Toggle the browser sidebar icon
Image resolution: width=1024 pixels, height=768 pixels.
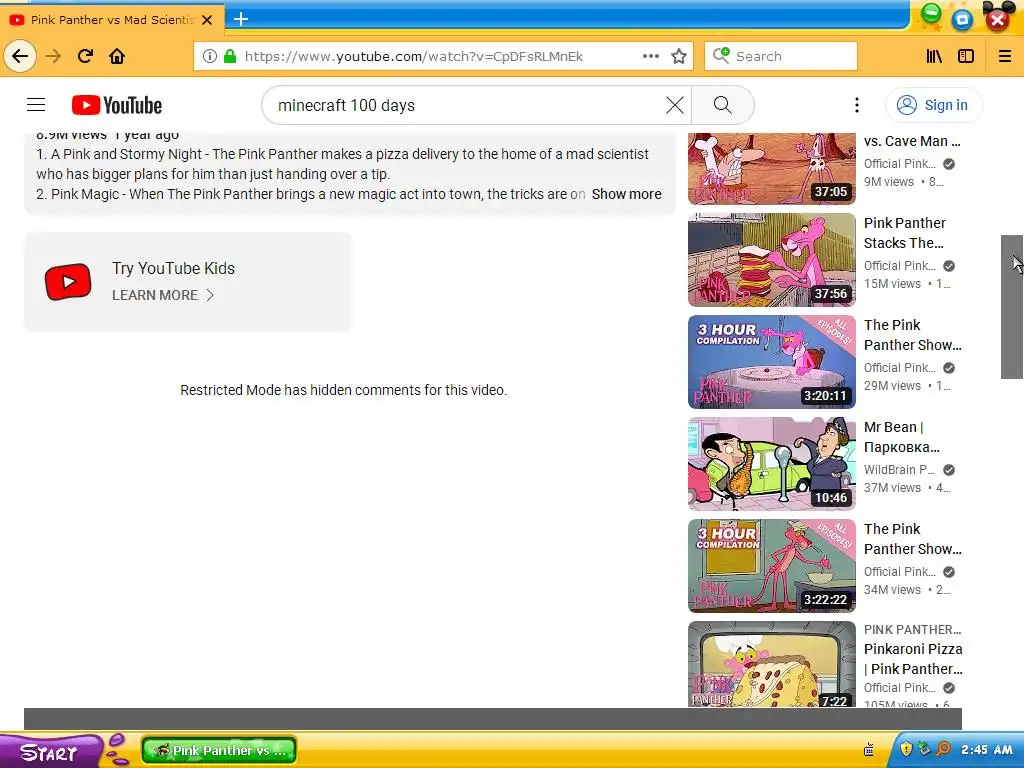point(966,56)
